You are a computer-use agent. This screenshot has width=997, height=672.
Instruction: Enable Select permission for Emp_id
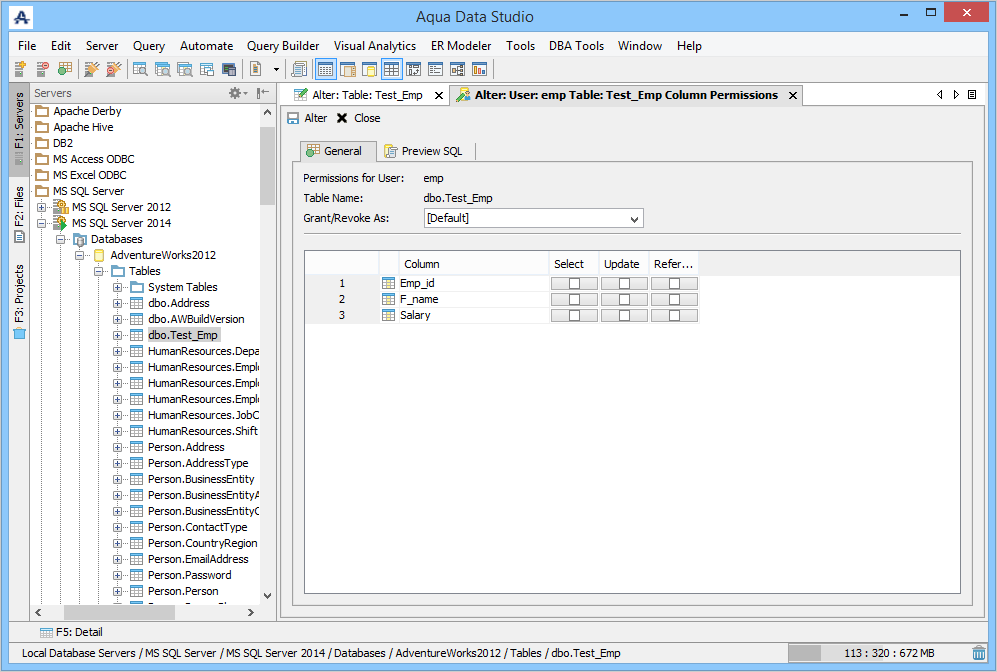point(574,284)
